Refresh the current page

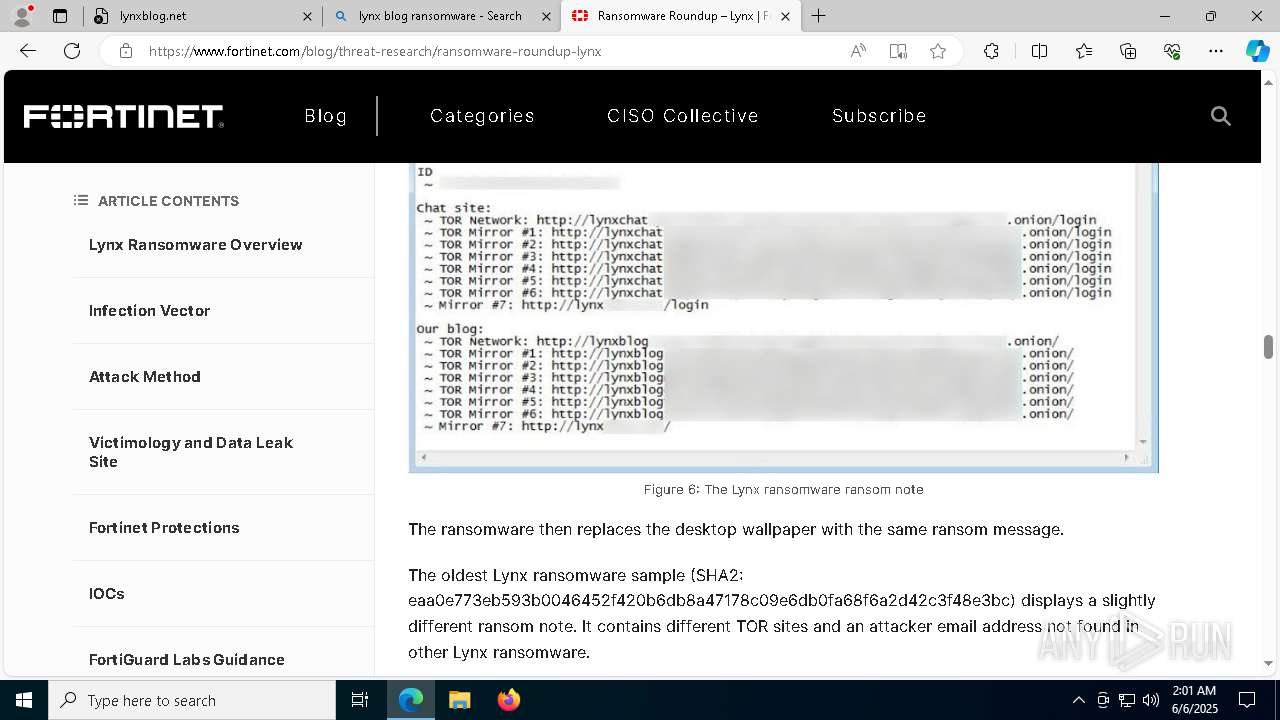pos(72,51)
